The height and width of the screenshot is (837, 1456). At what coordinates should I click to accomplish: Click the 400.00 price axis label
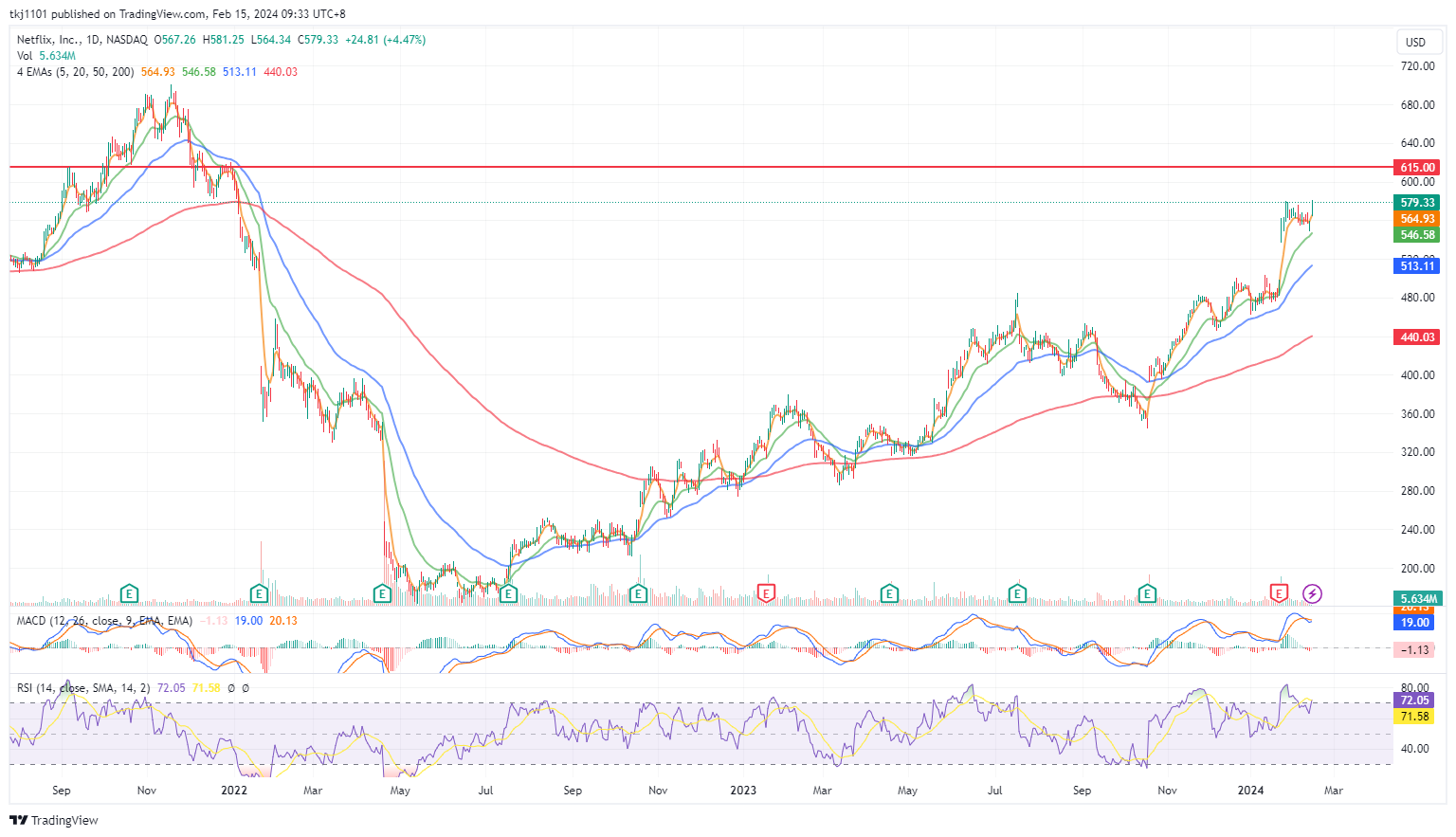click(x=1417, y=375)
